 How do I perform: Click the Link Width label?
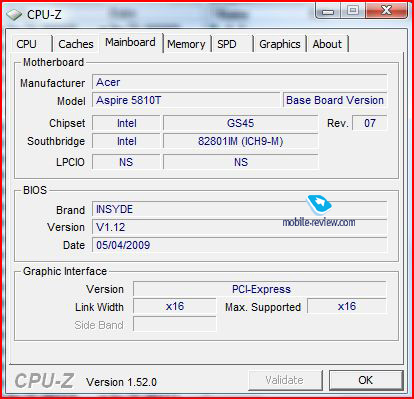click(99, 307)
